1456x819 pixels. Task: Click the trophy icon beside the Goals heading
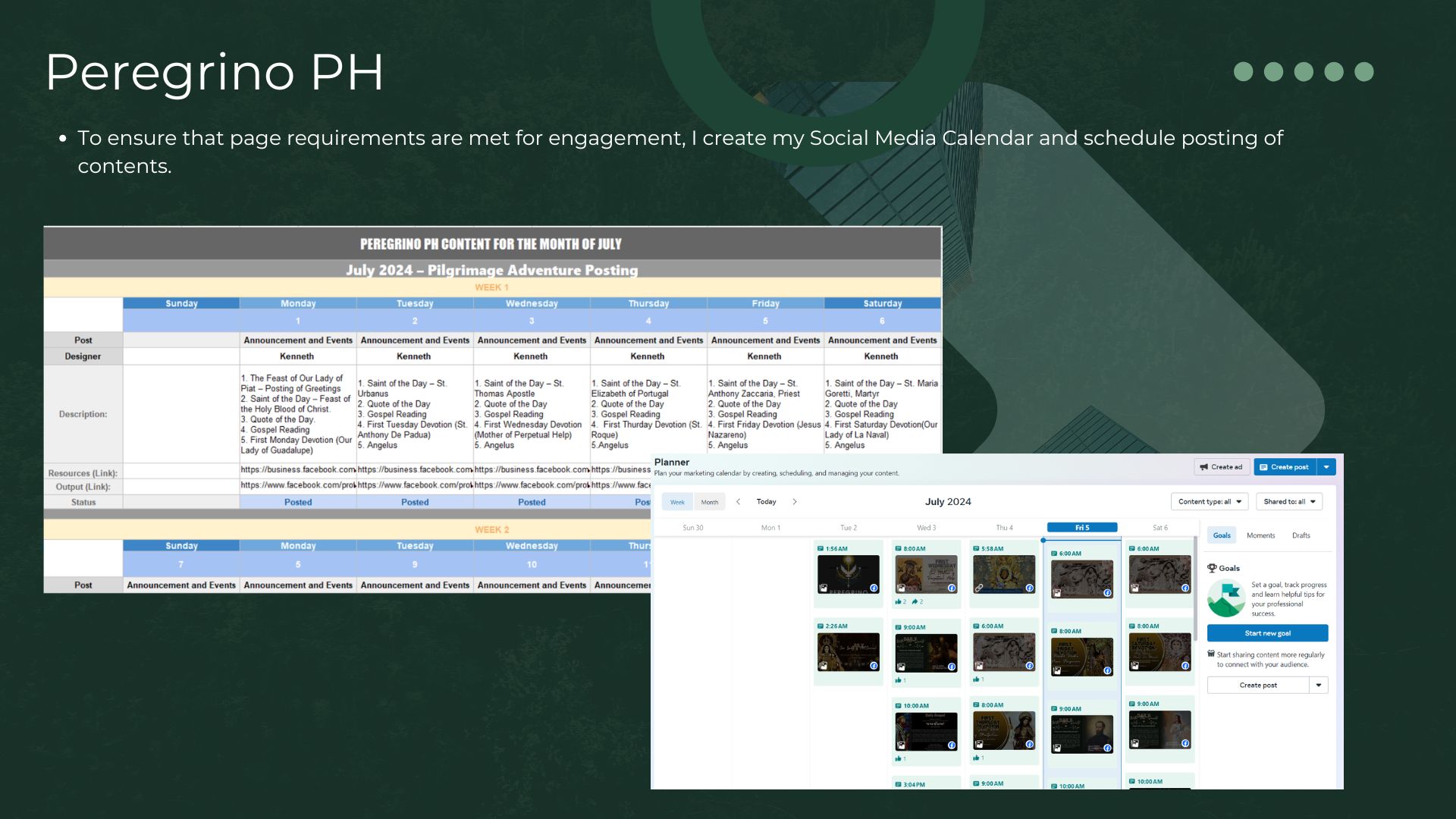point(1212,568)
